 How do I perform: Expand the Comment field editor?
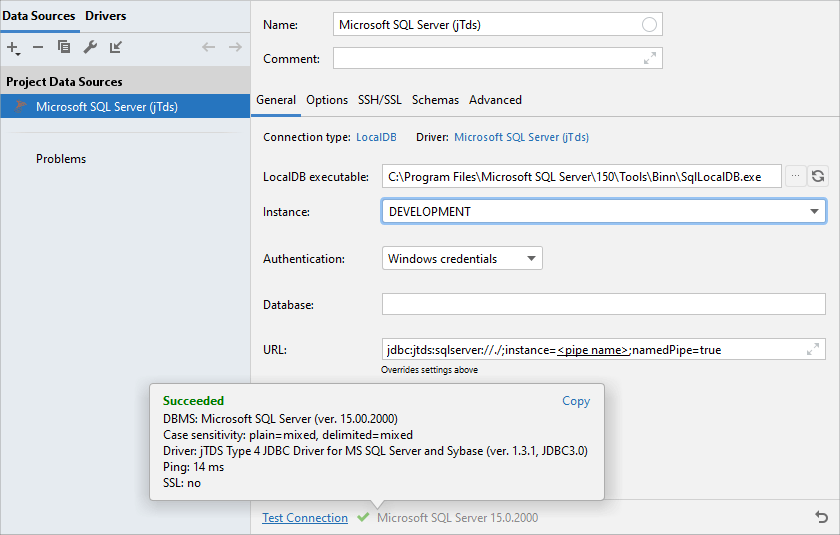(x=650, y=59)
